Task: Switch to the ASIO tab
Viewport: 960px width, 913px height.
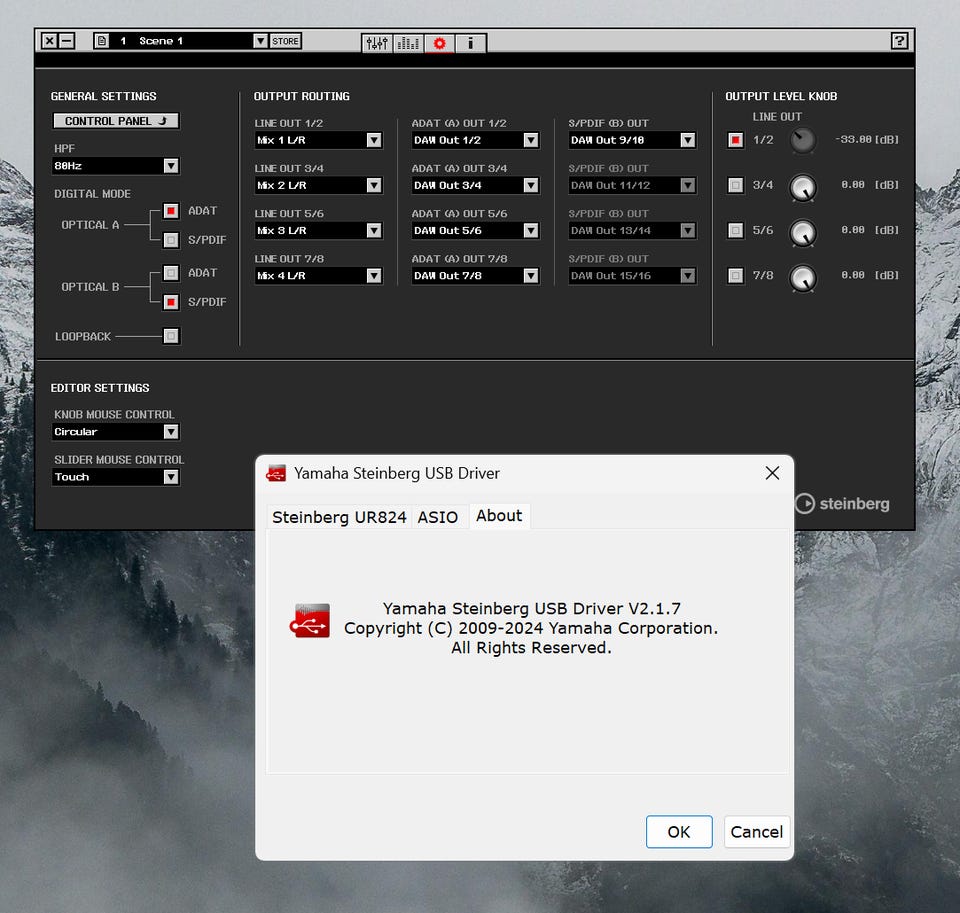Action: 438,517
